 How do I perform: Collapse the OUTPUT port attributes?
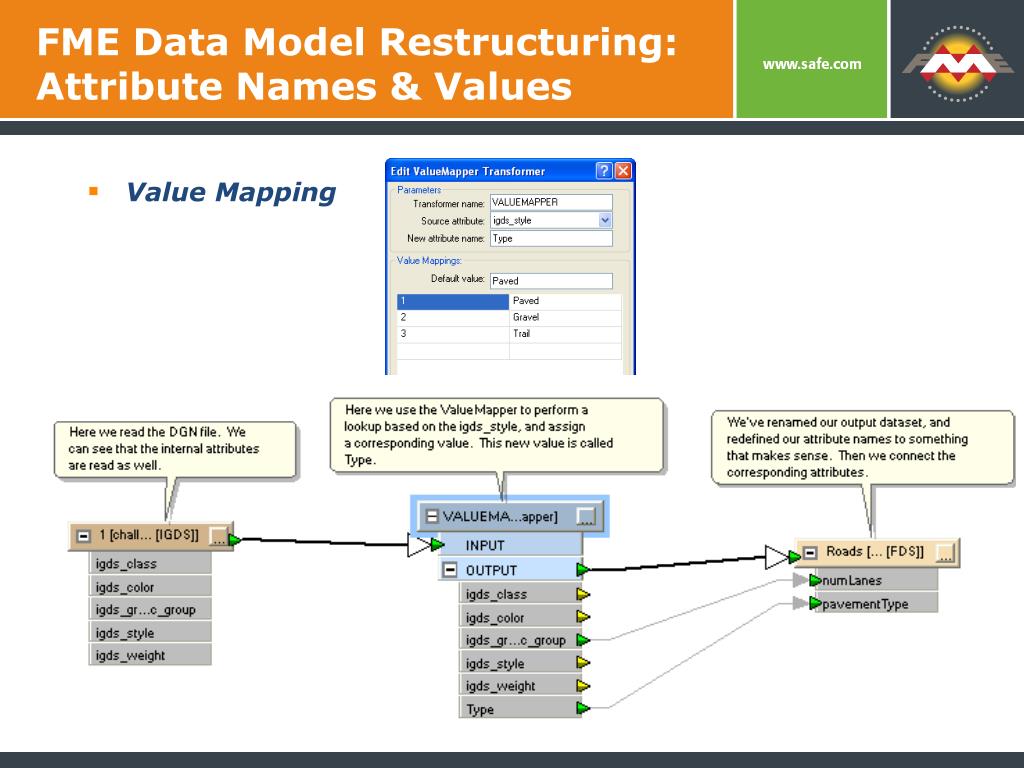(x=450, y=570)
